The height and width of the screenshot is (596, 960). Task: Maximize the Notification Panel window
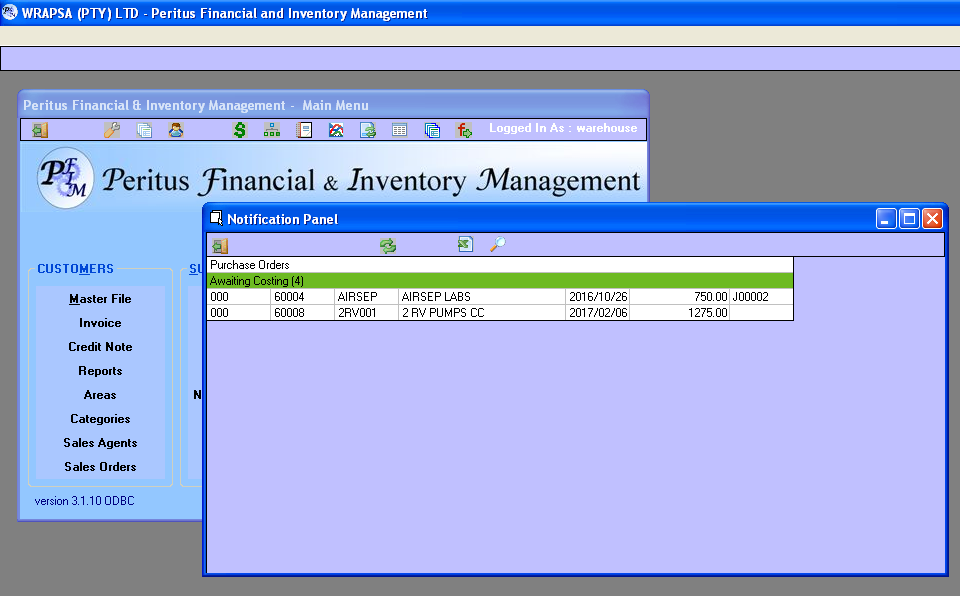point(909,219)
